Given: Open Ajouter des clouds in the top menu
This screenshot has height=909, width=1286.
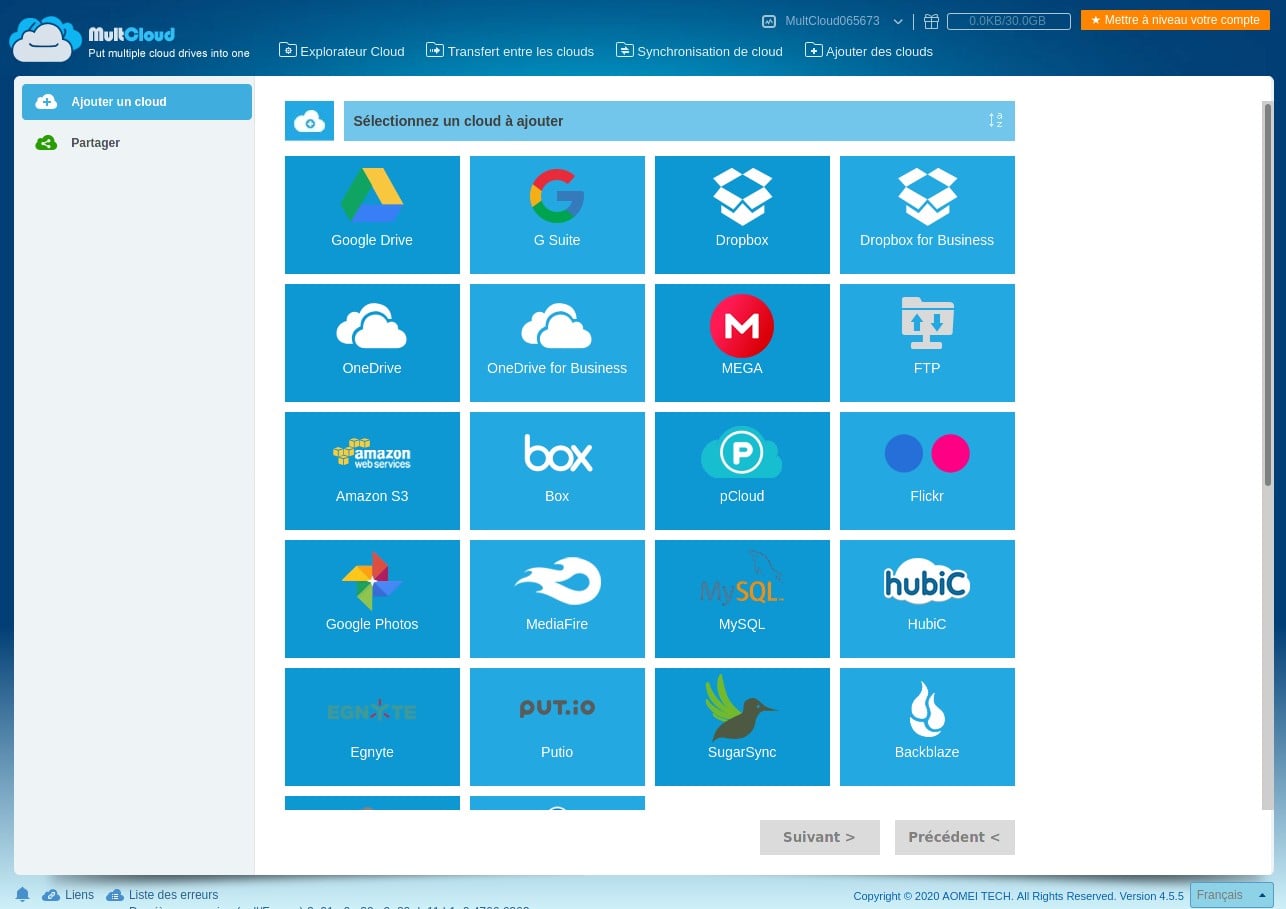Looking at the screenshot, I should pos(869,51).
